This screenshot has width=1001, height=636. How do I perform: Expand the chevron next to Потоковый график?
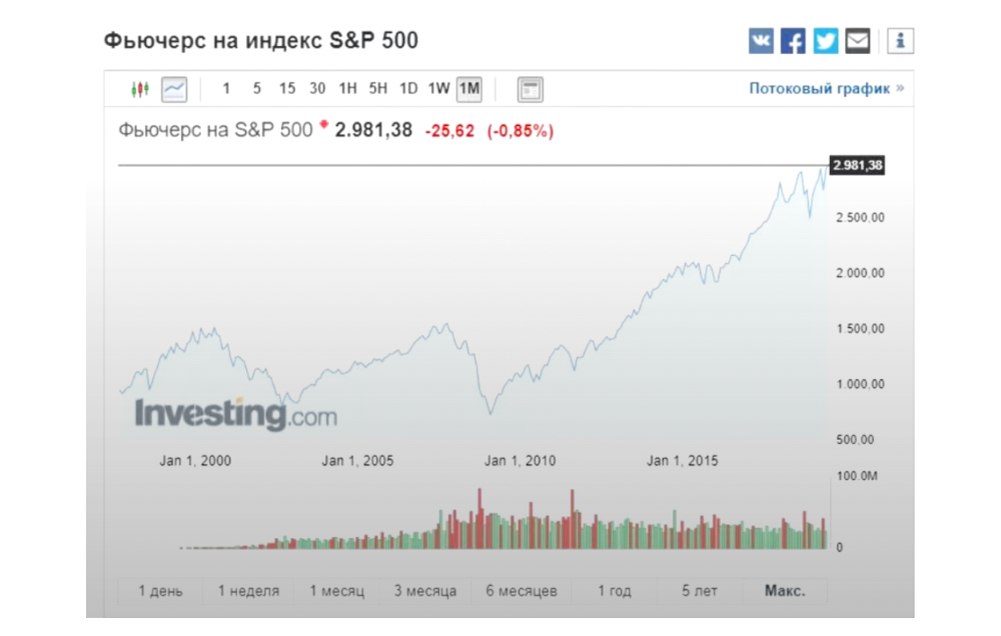click(x=899, y=88)
